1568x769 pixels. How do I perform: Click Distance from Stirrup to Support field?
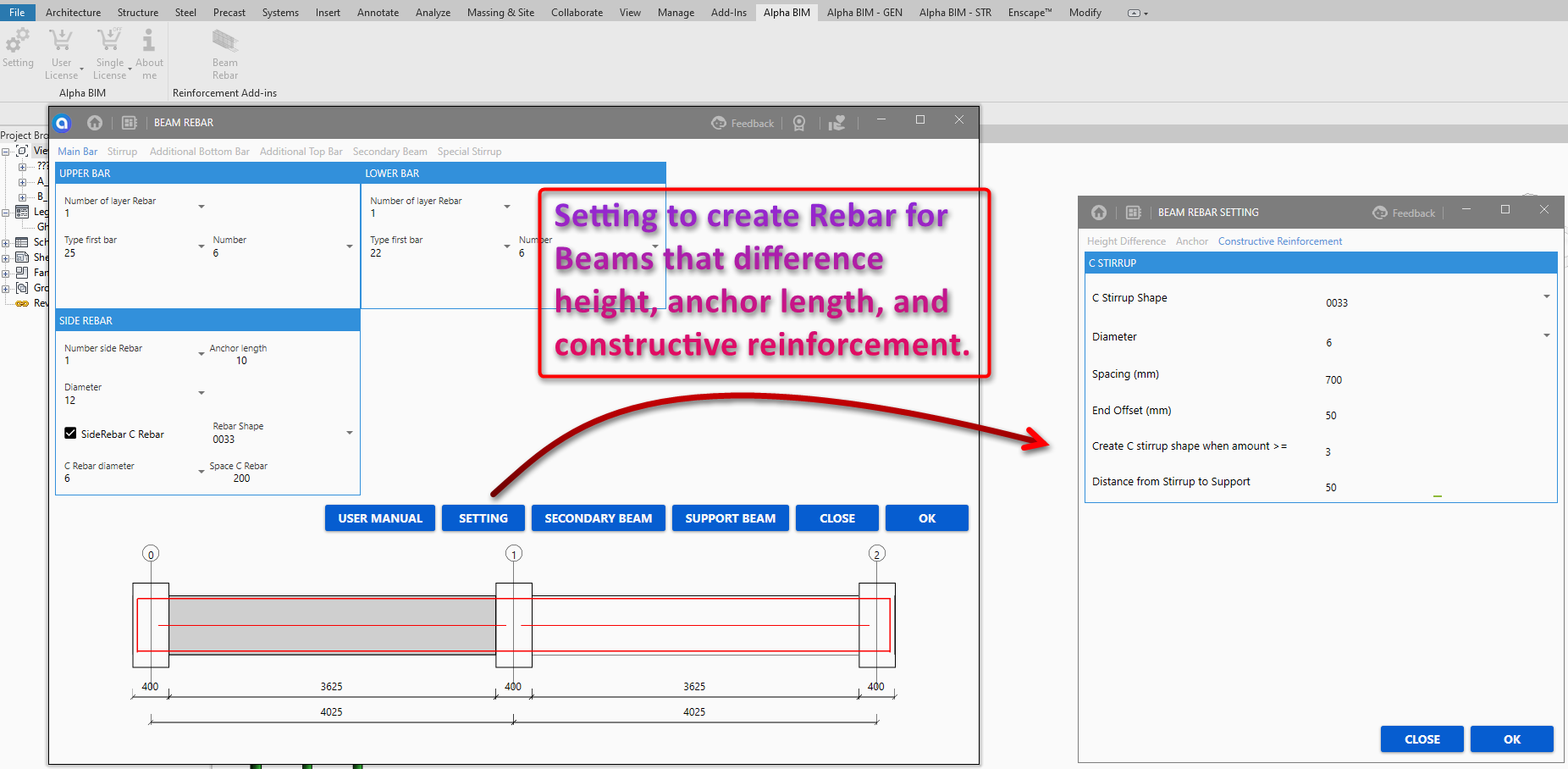coord(1436,488)
